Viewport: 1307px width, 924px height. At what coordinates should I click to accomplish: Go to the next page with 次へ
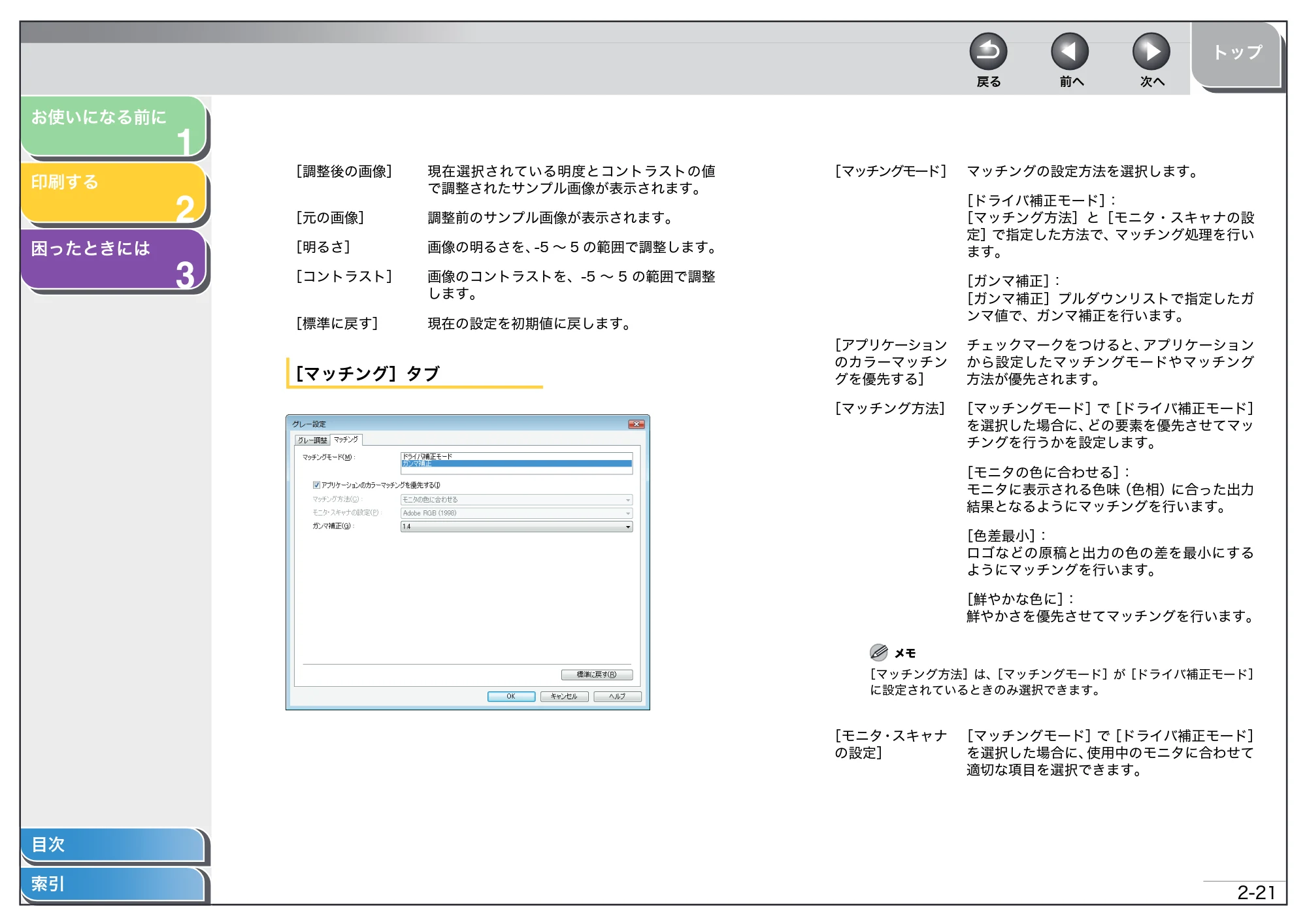point(1151,52)
